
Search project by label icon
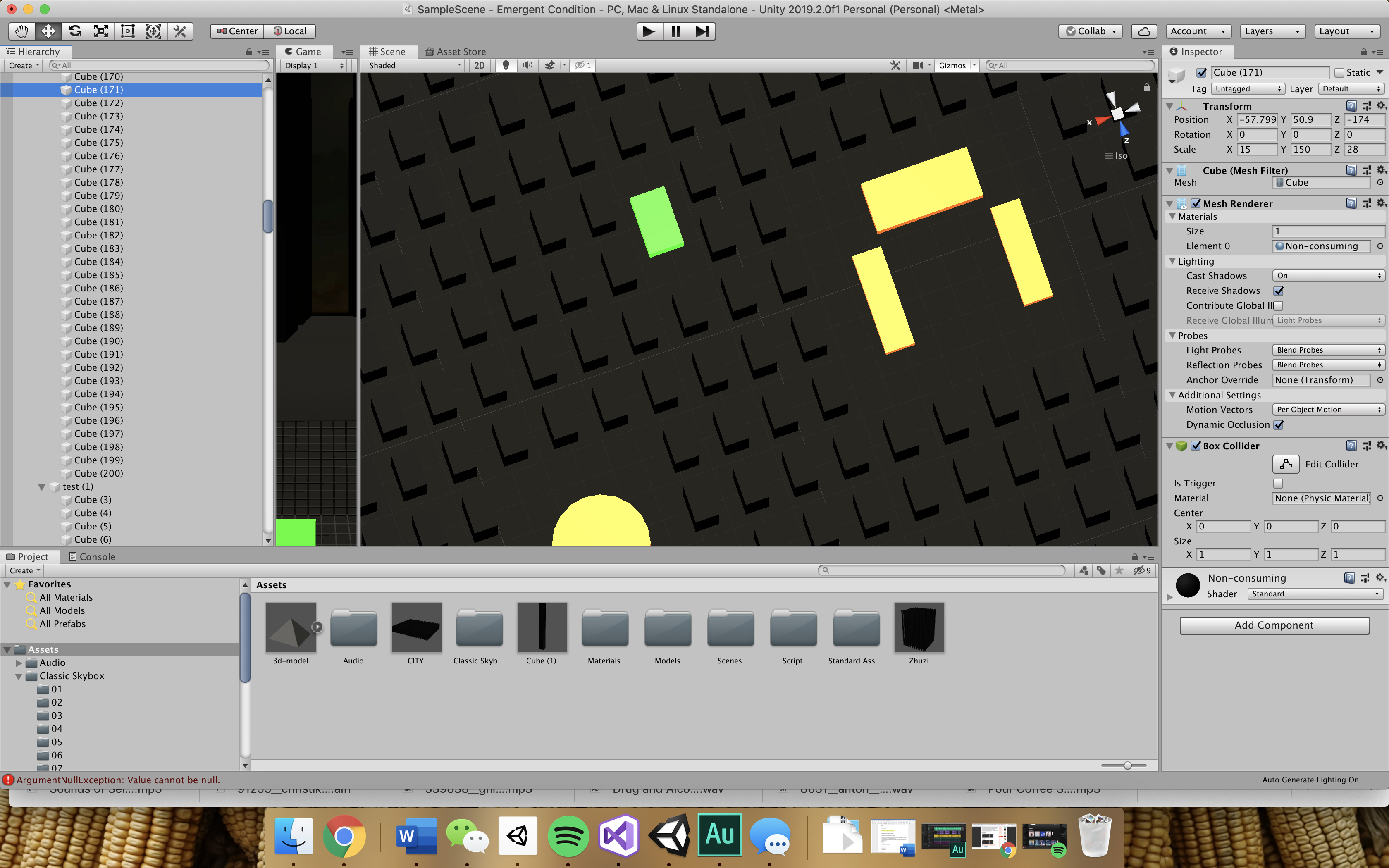1101,571
